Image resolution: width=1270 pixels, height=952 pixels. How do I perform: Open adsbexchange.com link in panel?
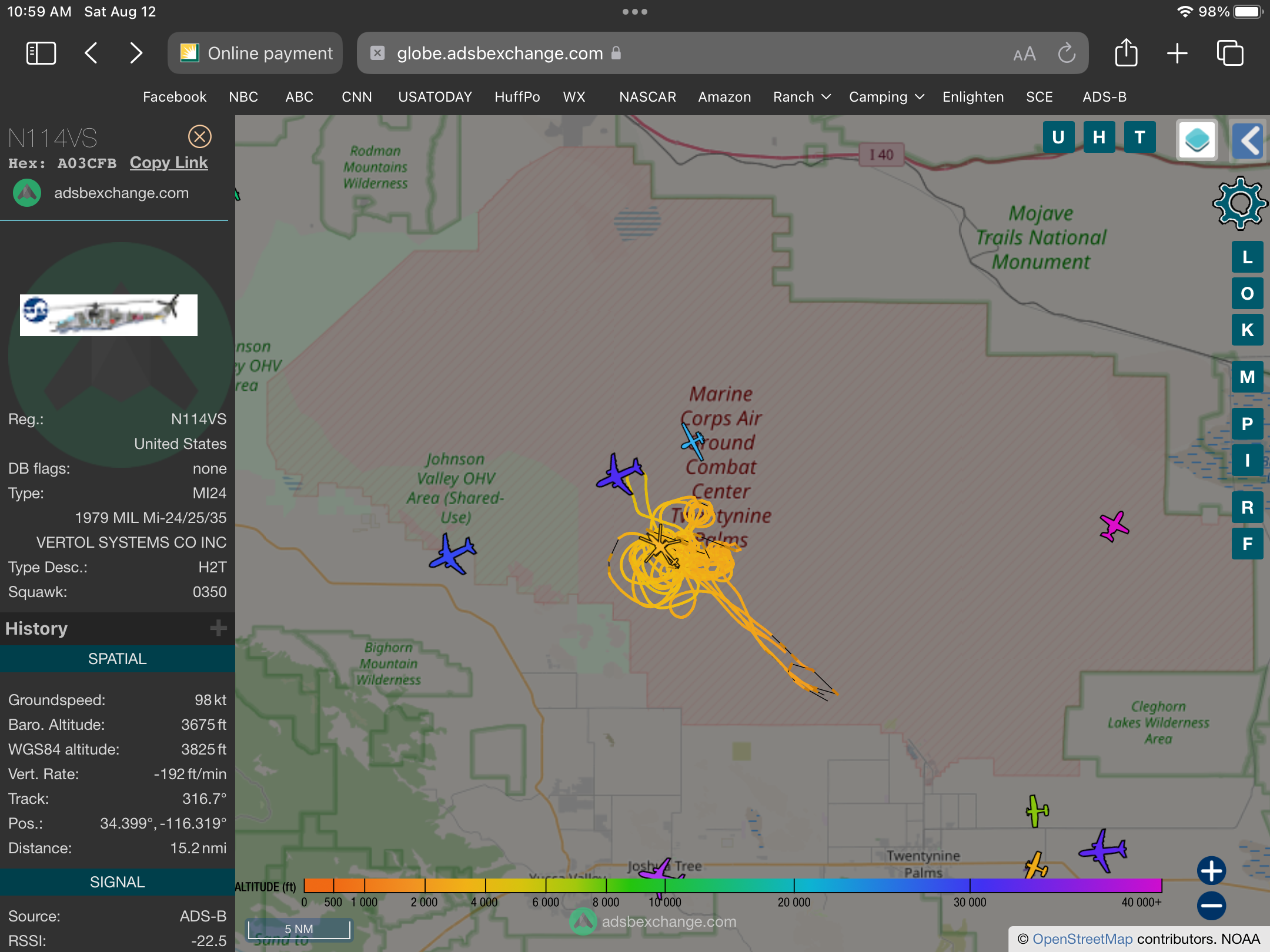[x=121, y=193]
